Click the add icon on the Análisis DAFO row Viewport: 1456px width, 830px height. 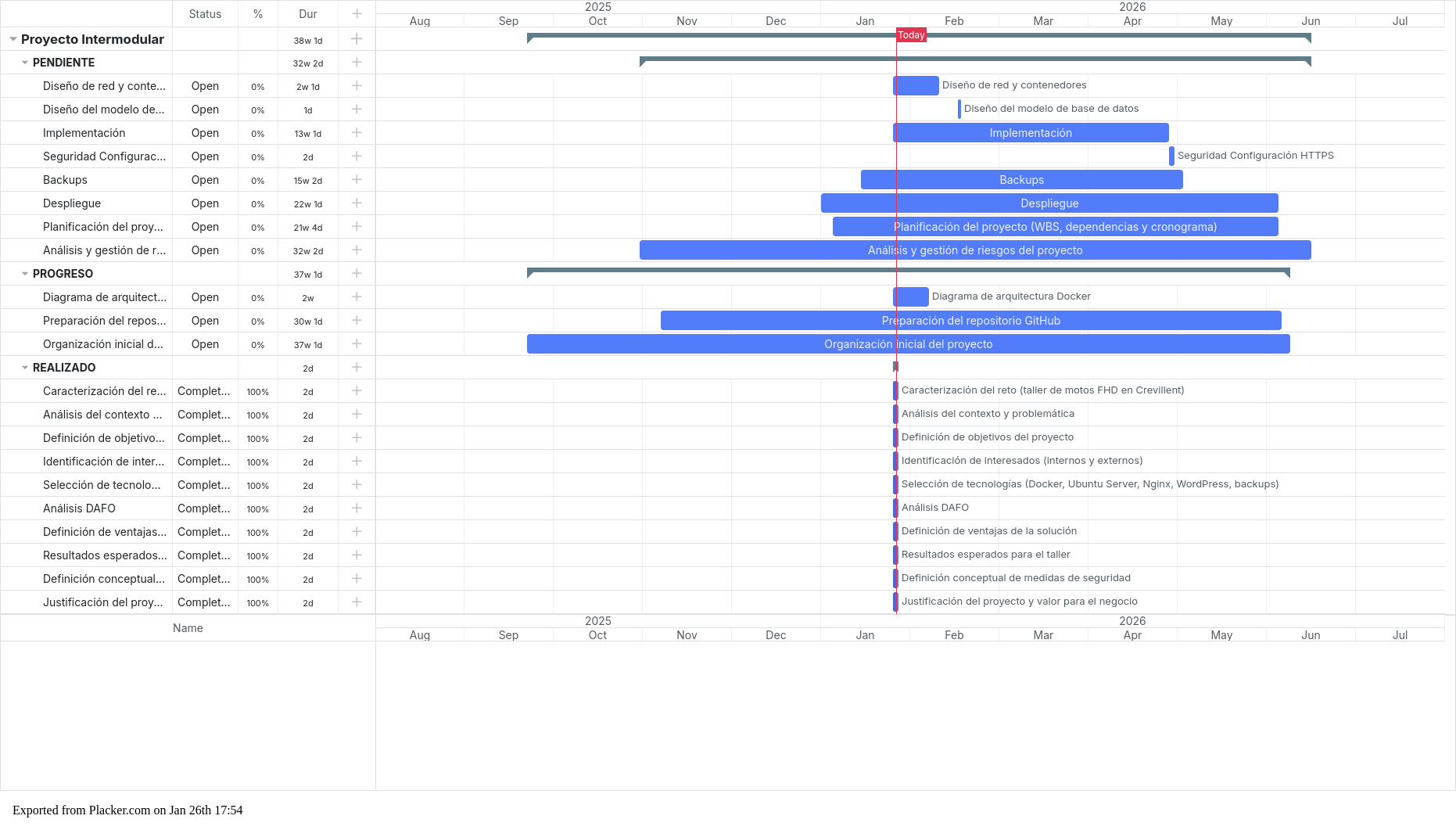click(357, 508)
